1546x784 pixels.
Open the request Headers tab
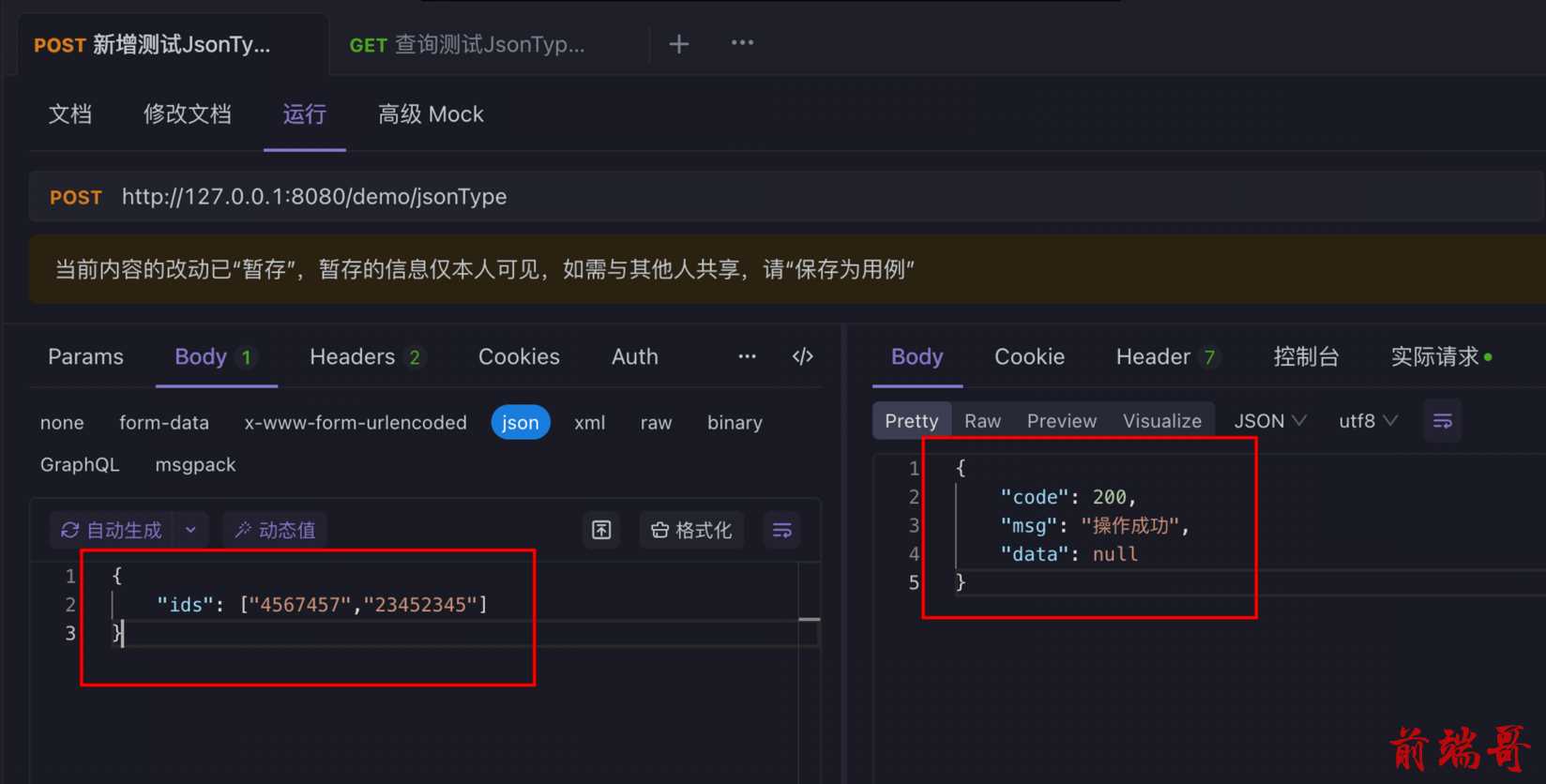pyautogui.click(x=367, y=356)
